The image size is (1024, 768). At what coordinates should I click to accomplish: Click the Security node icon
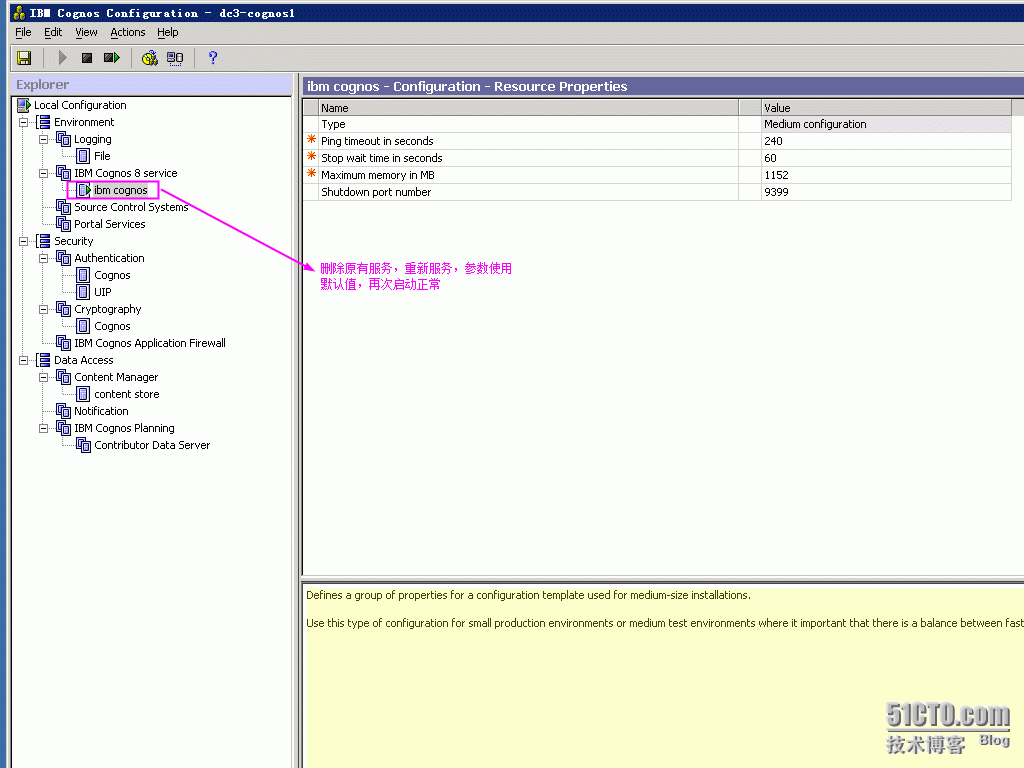[x=43, y=241]
